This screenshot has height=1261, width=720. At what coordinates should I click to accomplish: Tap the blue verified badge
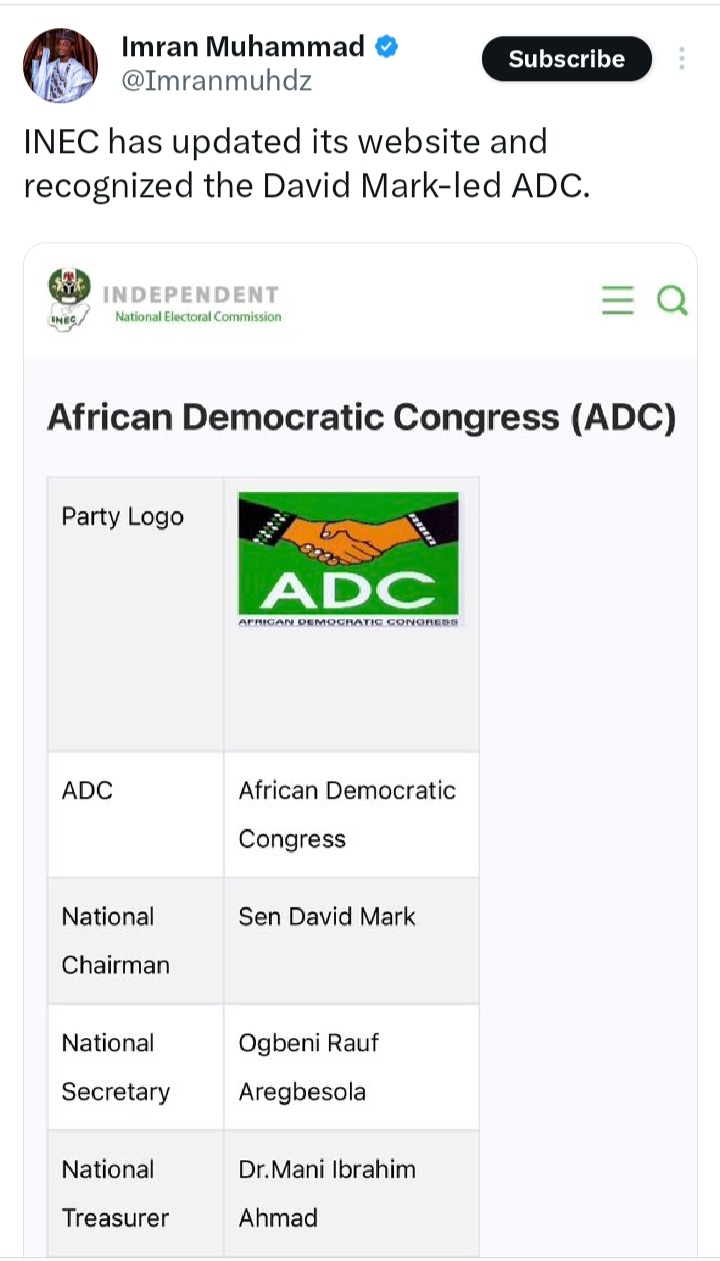(x=387, y=46)
